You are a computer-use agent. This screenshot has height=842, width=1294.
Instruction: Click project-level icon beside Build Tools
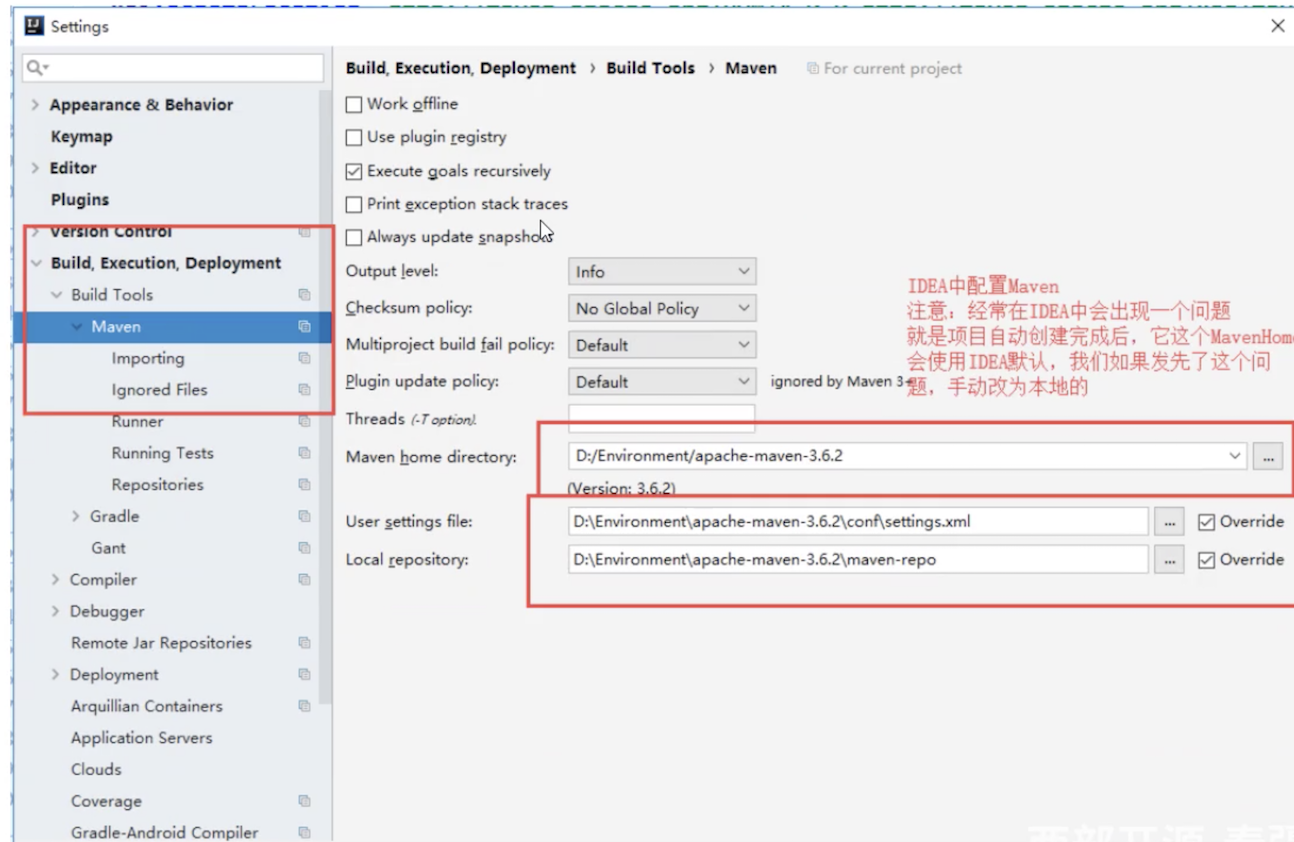[x=304, y=295]
